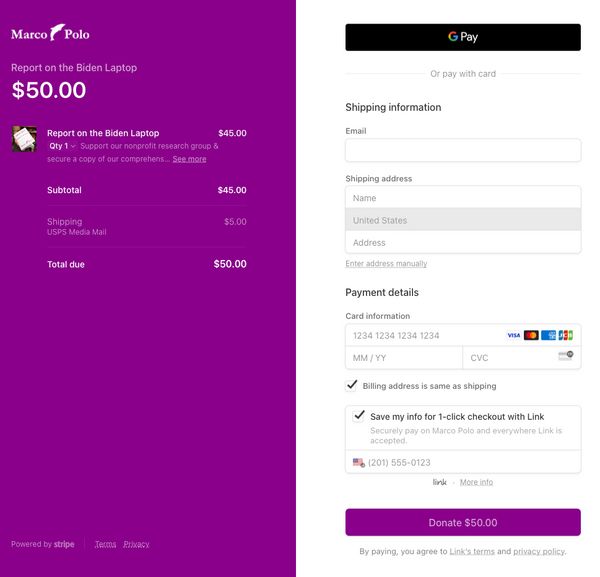This screenshot has height=577, width=600.
Task: Click the Link logo below phone field
Action: tap(439, 482)
